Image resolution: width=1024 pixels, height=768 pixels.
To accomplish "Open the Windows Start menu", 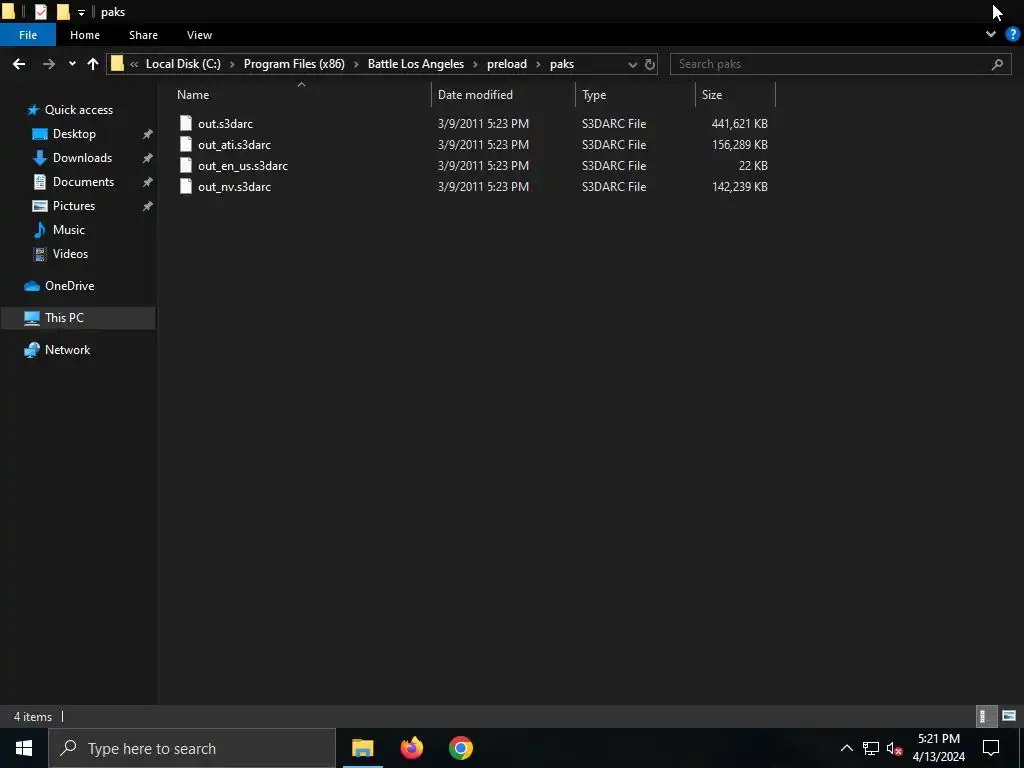I will coord(24,748).
